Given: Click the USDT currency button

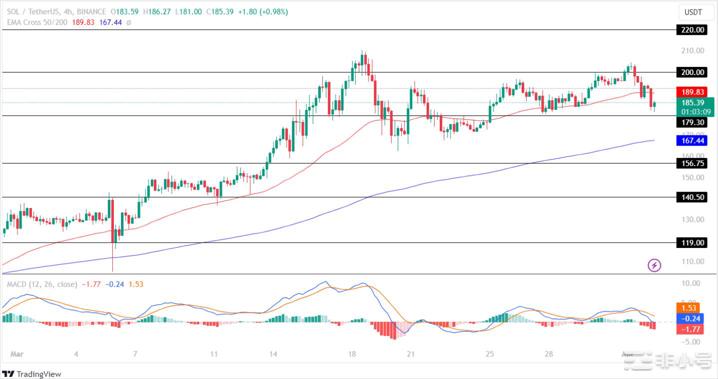Looking at the screenshot, I should pyautogui.click(x=693, y=12).
